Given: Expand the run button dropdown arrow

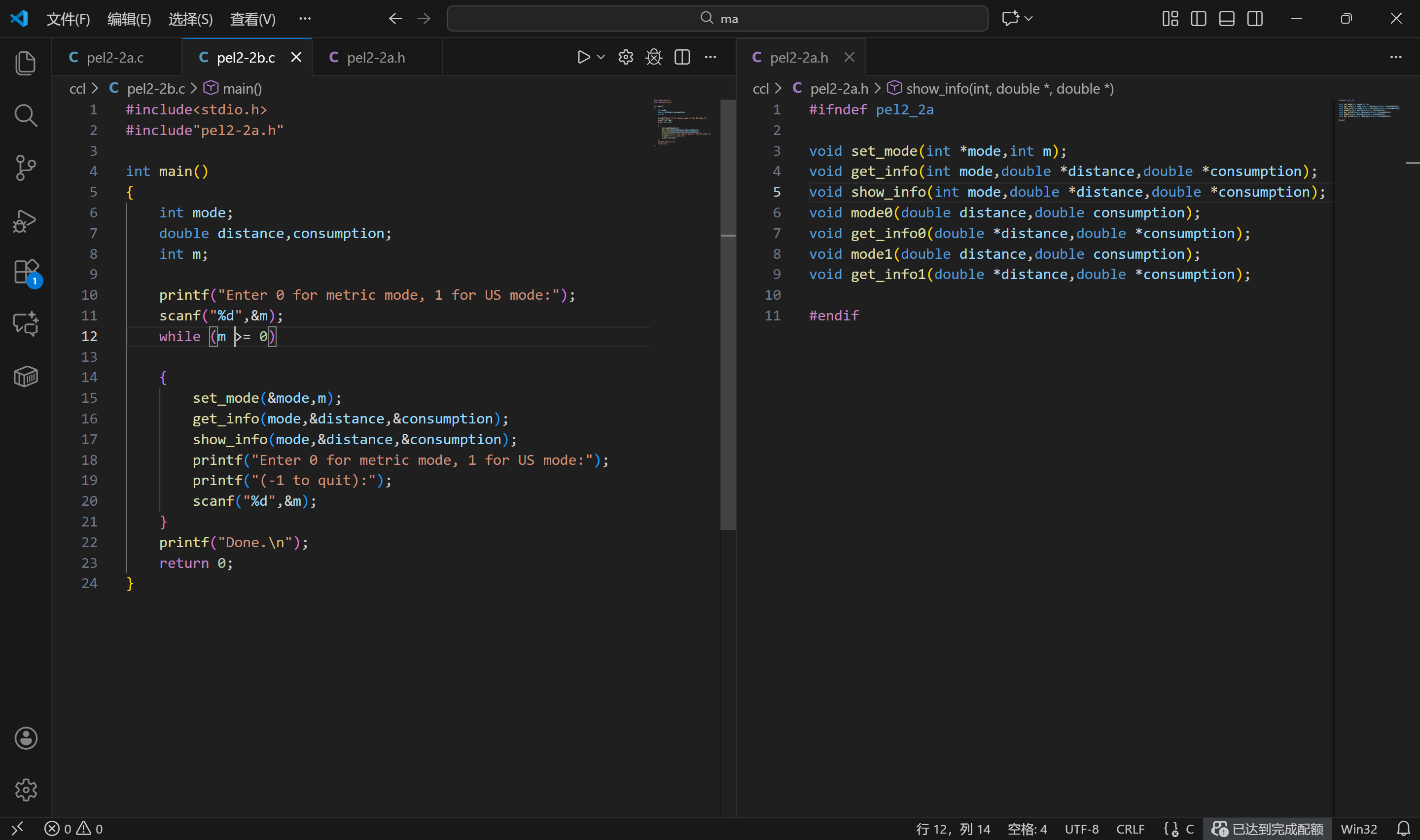Looking at the screenshot, I should pos(601,57).
